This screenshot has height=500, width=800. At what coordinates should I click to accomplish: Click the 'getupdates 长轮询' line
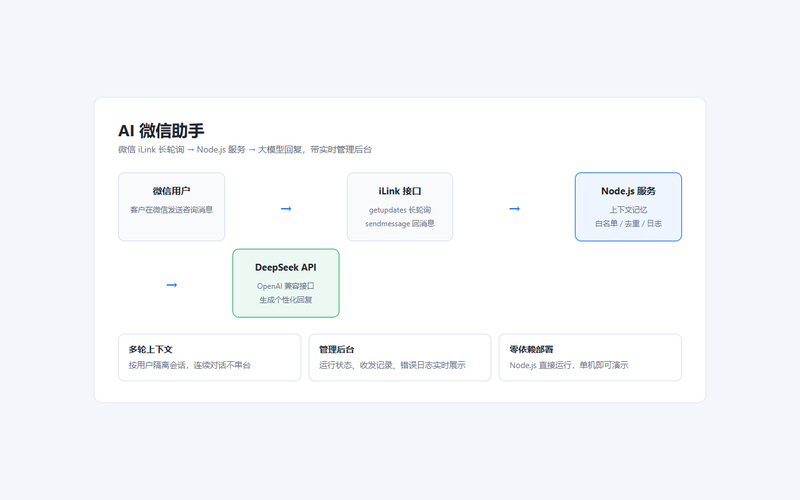pos(400,210)
